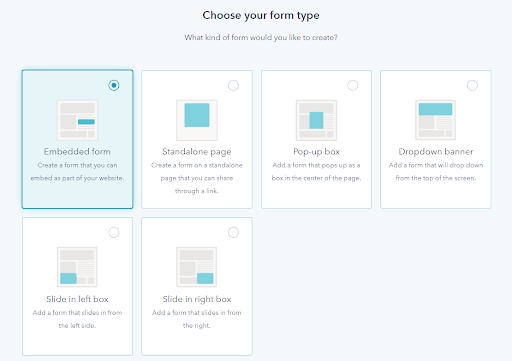
Task: Click the Slide in right box icon
Action: (x=197, y=267)
